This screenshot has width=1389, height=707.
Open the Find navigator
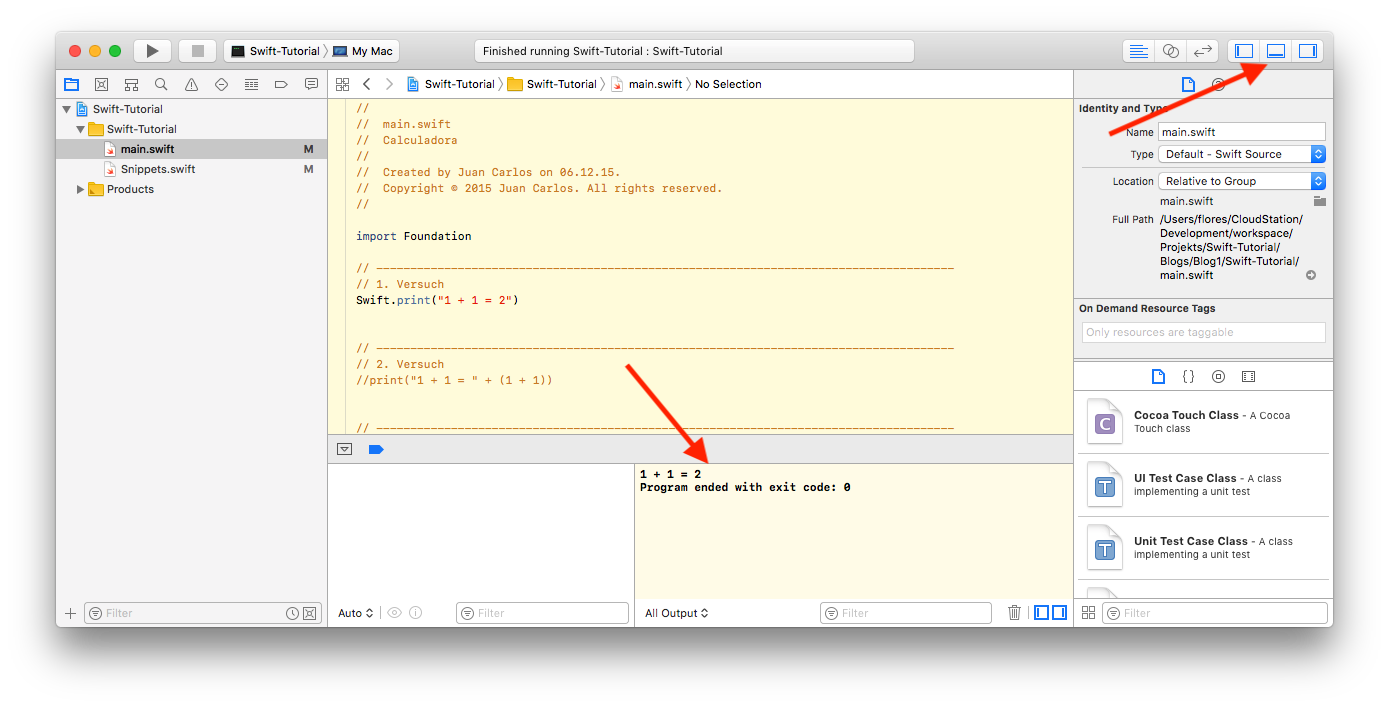pyautogui.click(x=160, y=84)
